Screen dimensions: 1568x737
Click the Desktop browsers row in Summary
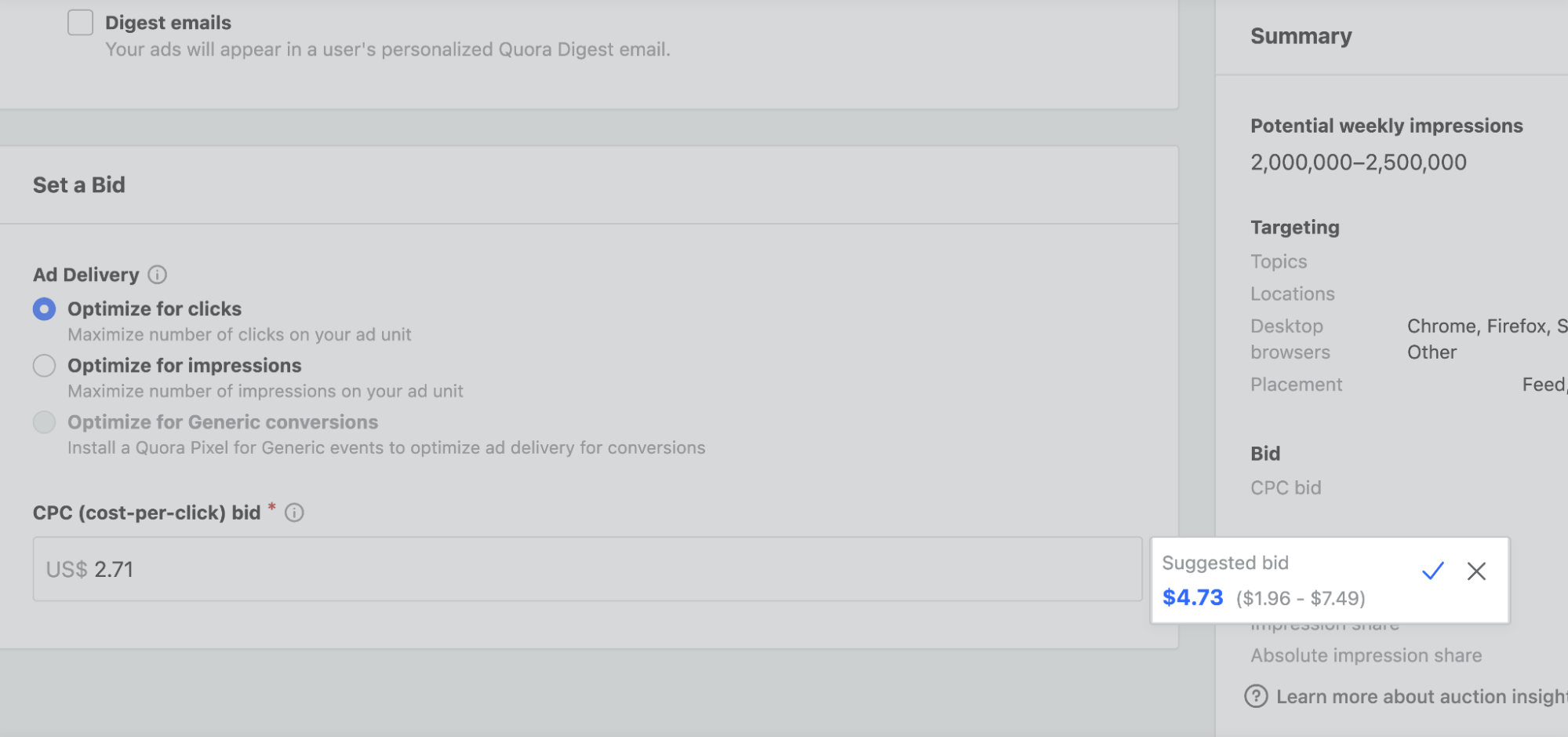[x=1290, y=339]
